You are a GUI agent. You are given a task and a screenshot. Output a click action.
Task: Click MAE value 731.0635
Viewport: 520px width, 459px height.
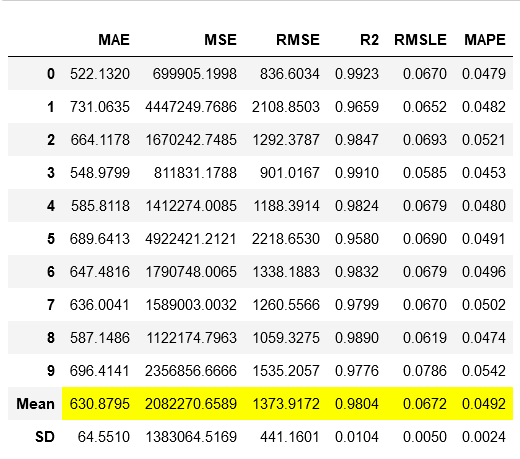click(100, 107)
